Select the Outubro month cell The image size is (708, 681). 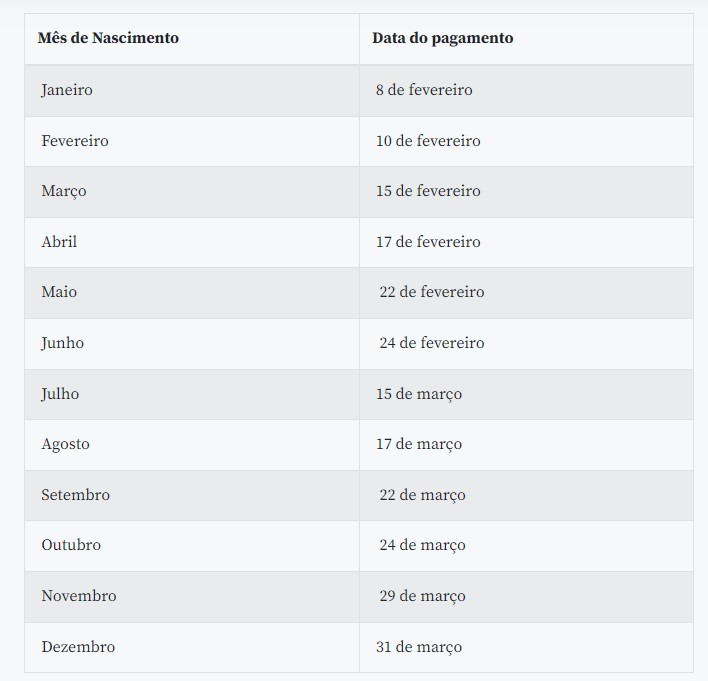[71, 545]
